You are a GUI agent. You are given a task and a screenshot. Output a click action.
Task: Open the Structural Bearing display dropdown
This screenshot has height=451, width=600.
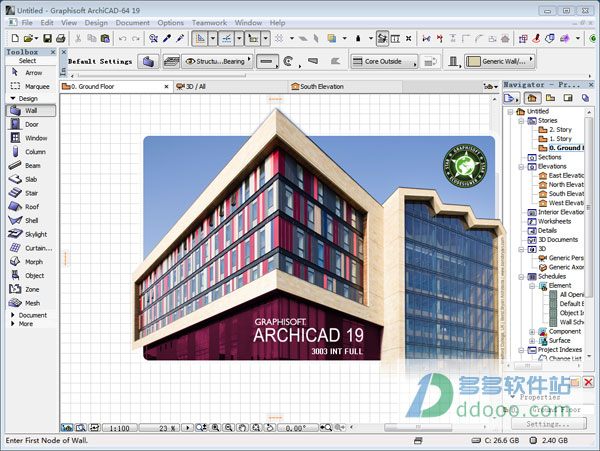pyautogui.click(x=218, y=61)
